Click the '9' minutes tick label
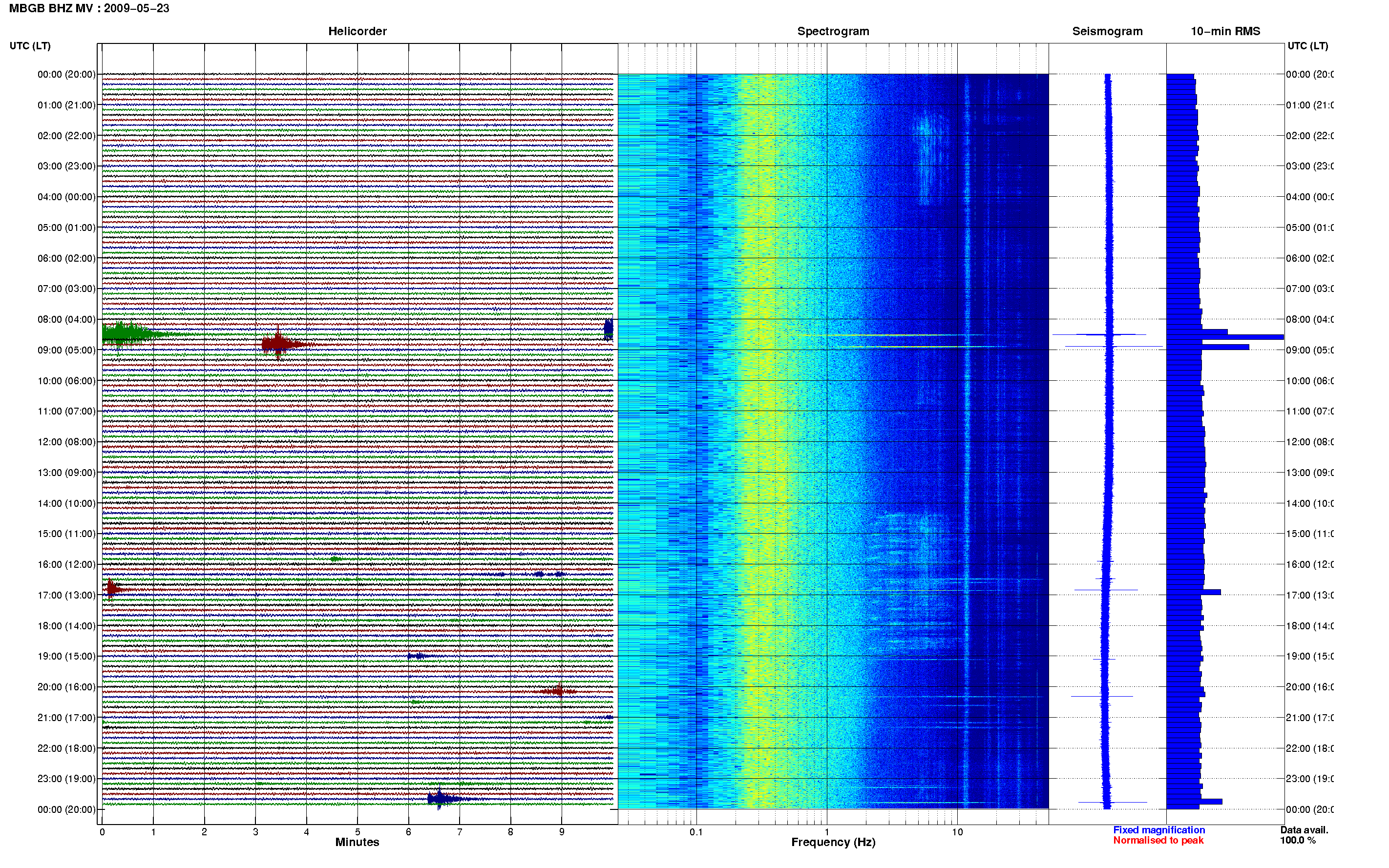The width and height of the screenshot is (1389, 868). point(562,832)
